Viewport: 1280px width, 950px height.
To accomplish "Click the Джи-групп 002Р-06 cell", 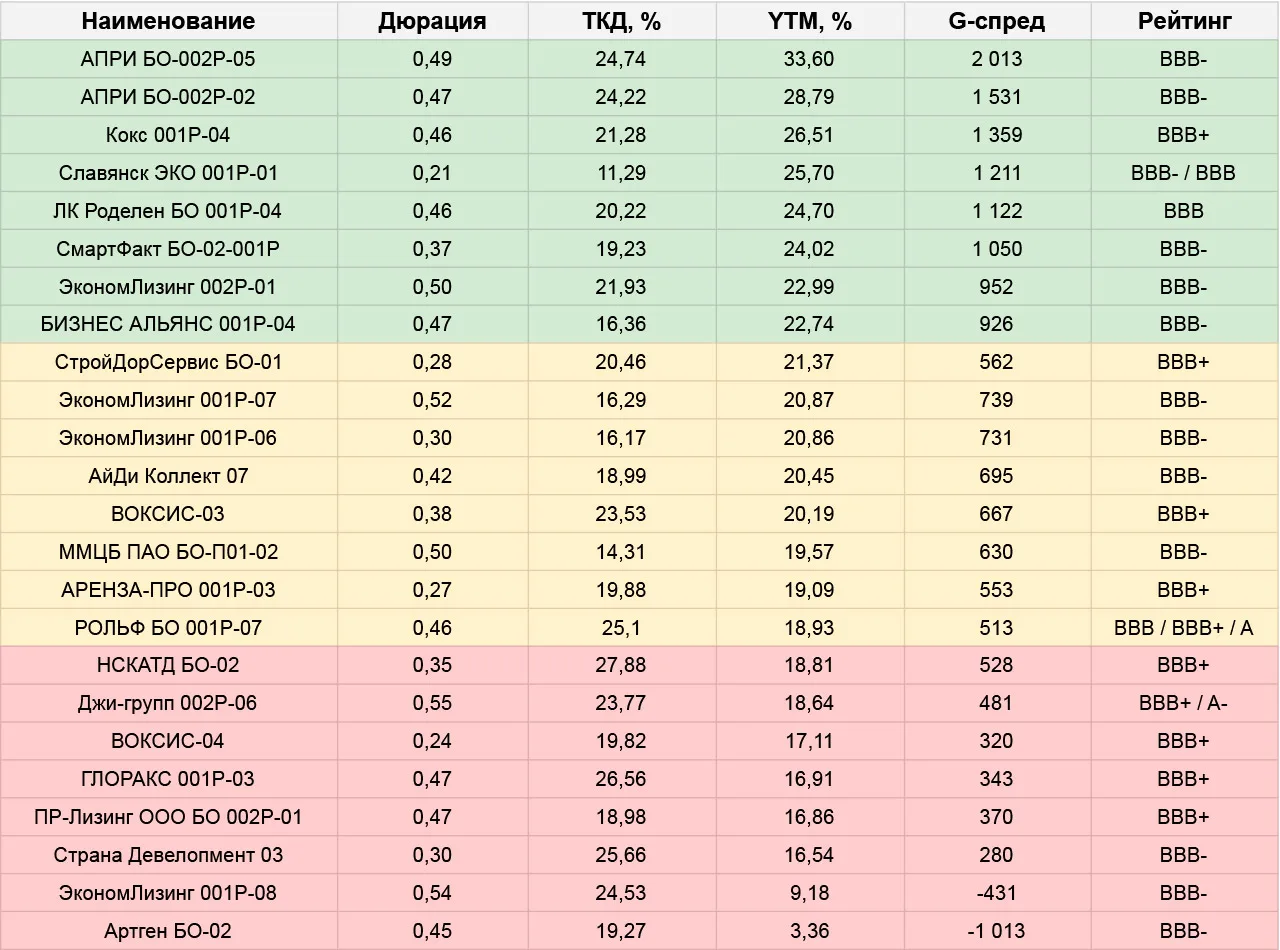I will (168, 703).
